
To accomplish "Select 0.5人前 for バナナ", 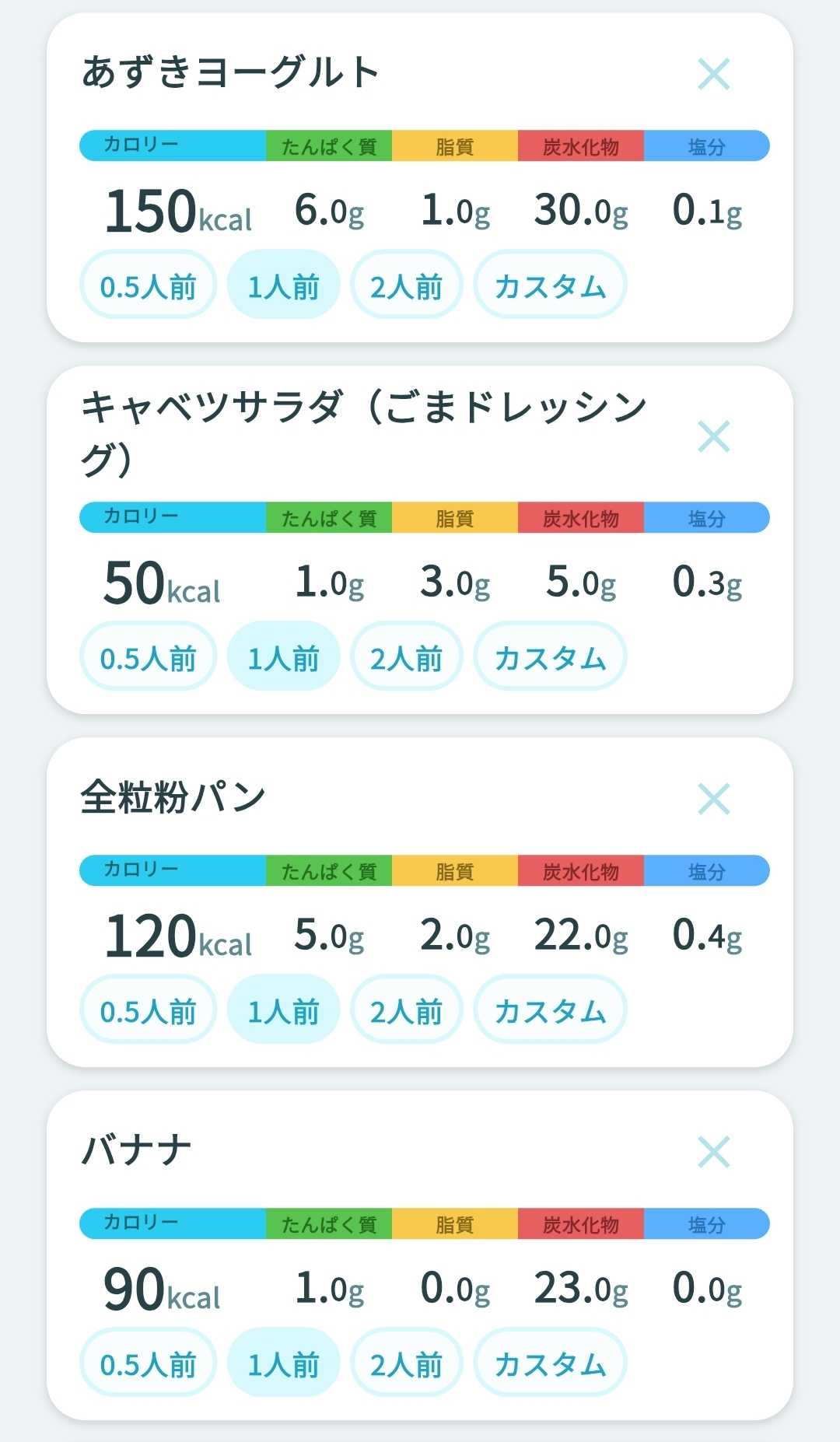I will 148,1363.
